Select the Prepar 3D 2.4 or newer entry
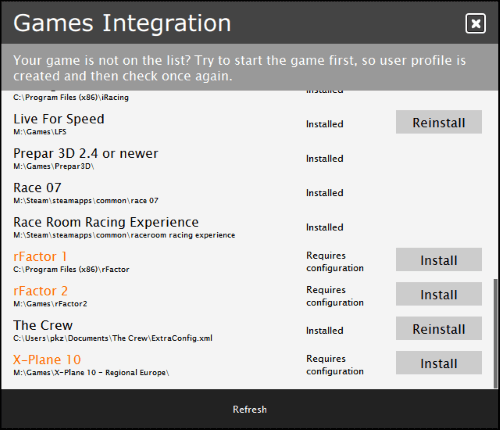 (x=86, y=154)
